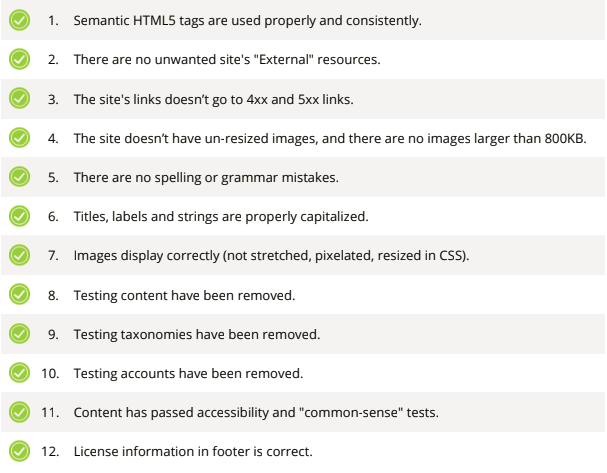The height and width of the screenshot is (473, 607).
Task: Click the check icon beside External resources item
Action: click(19, 59)
